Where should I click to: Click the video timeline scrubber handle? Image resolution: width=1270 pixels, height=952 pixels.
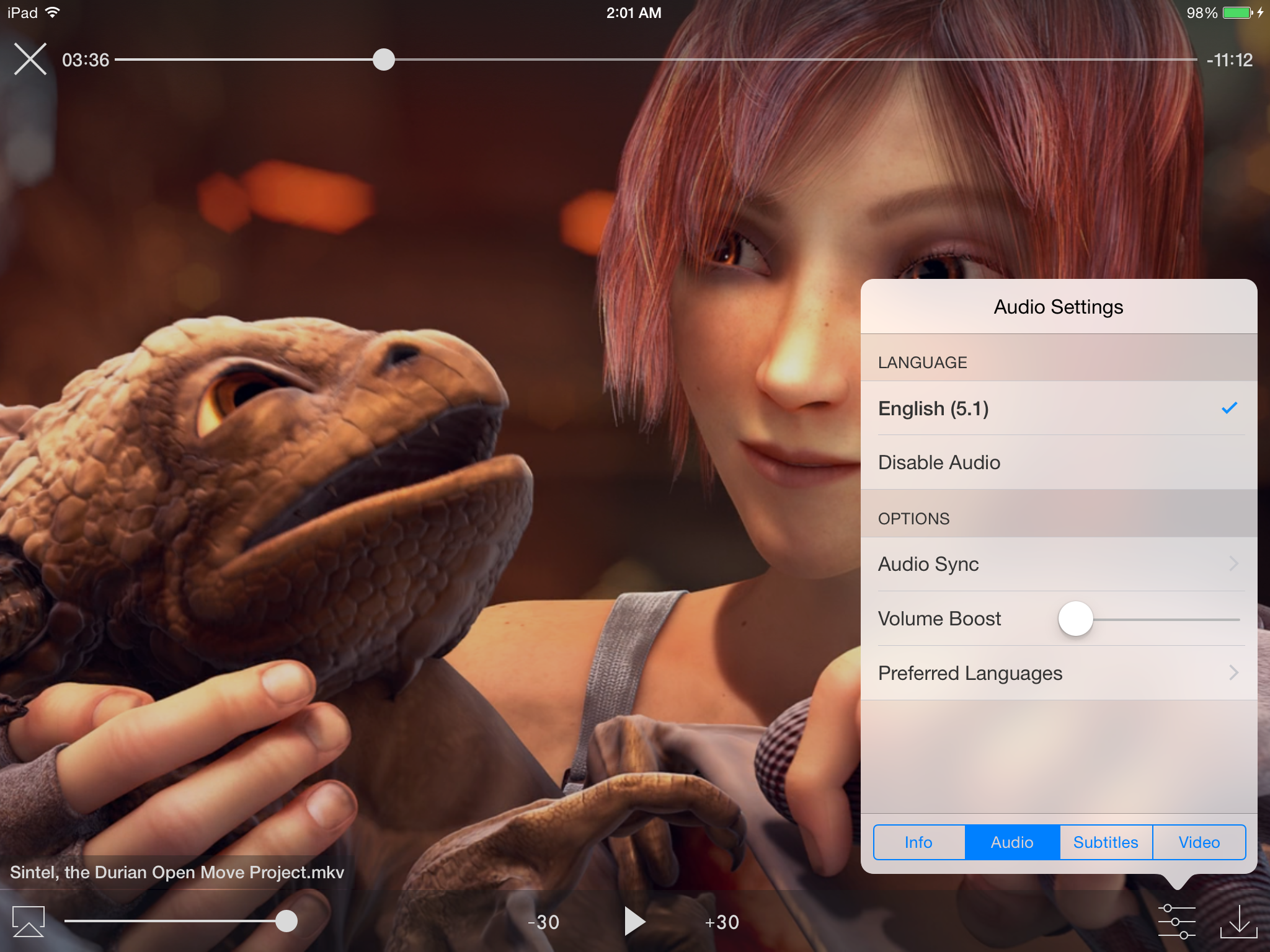[x=384, y=59]
